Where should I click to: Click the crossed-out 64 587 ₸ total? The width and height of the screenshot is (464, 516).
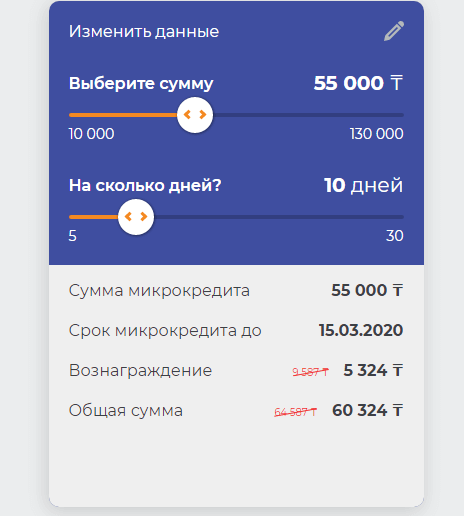[295, 412]
